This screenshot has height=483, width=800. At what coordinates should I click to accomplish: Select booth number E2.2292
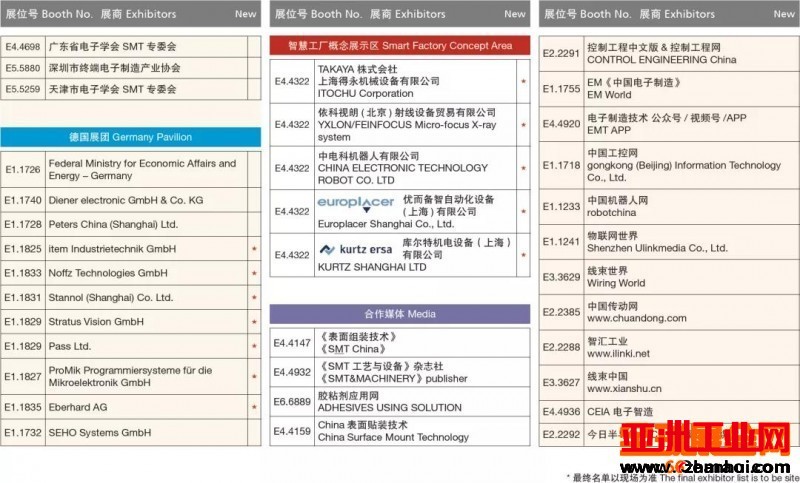[x=561, y=435]
